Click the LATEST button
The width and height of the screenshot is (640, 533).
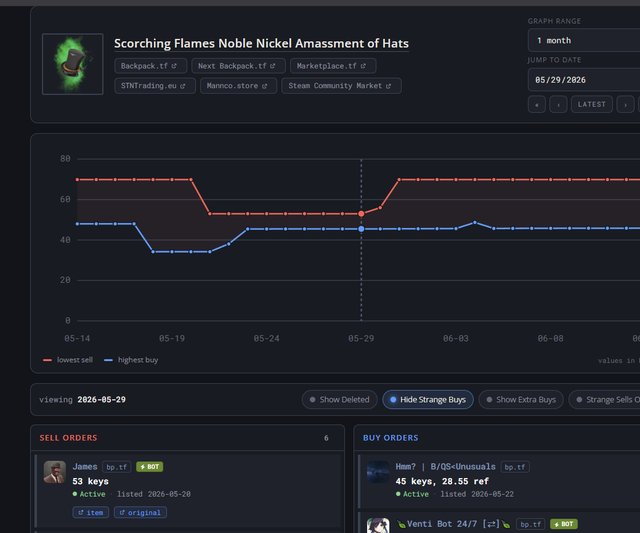pos(592,104)
